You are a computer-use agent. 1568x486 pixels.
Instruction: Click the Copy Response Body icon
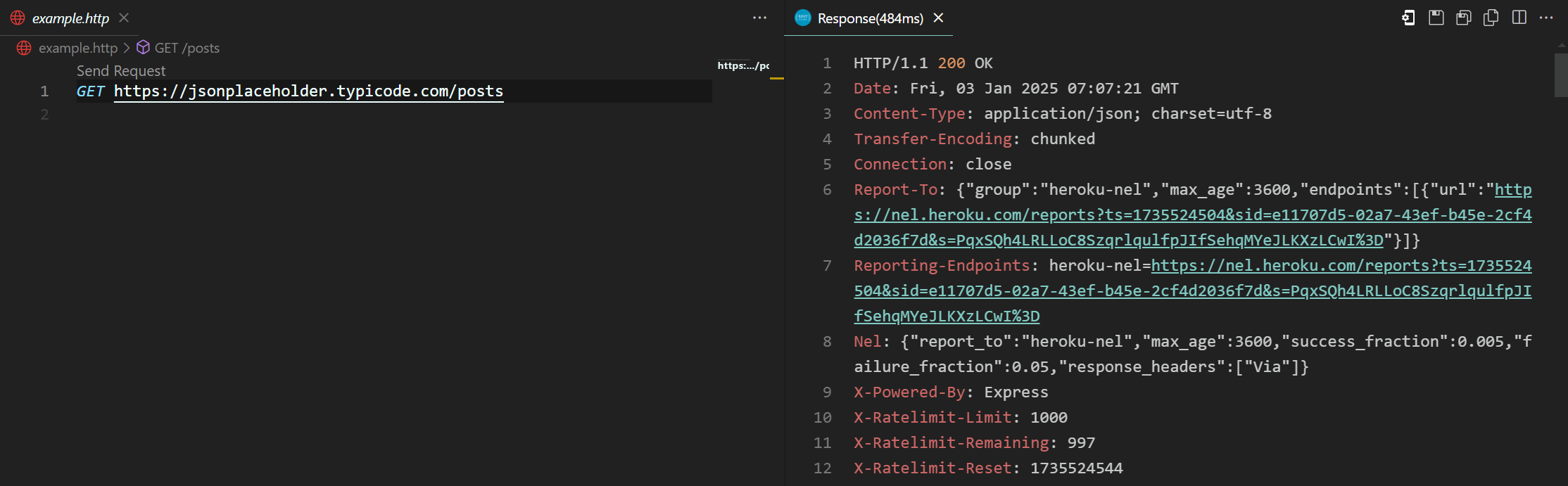point(1491,18)
